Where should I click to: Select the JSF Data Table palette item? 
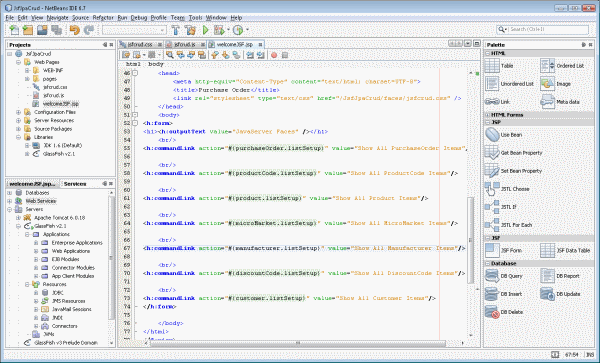click(565, 251)
